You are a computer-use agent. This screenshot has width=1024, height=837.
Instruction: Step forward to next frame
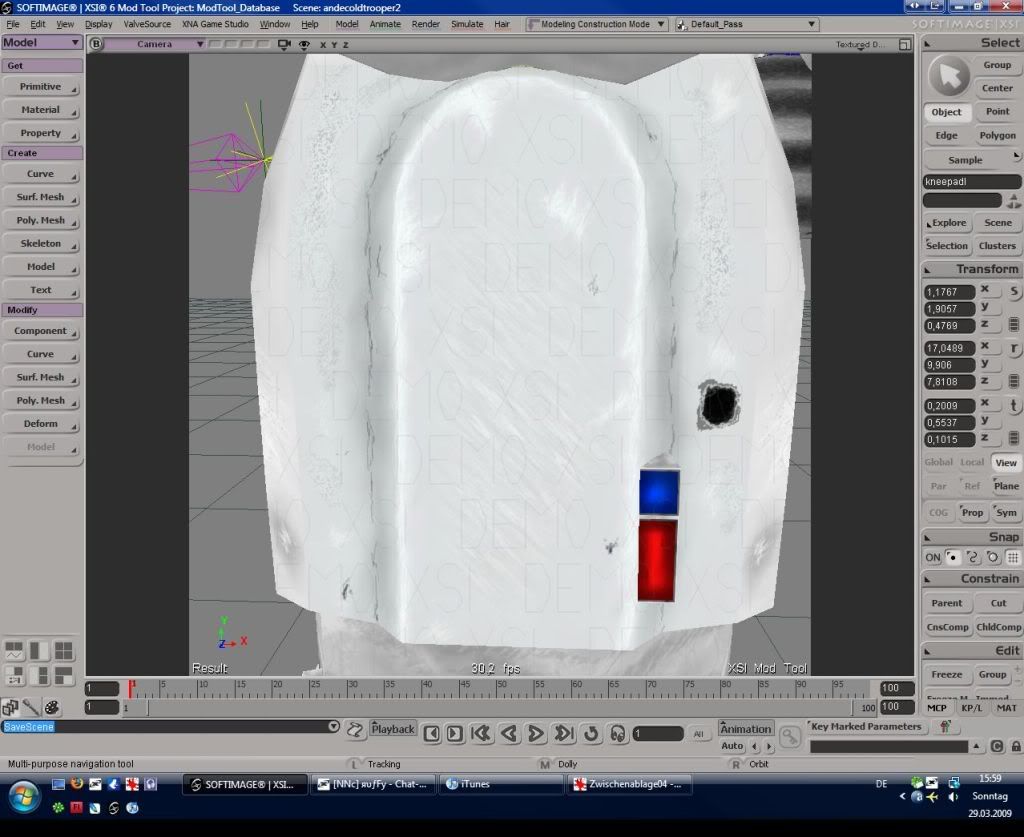click(455, 734)
